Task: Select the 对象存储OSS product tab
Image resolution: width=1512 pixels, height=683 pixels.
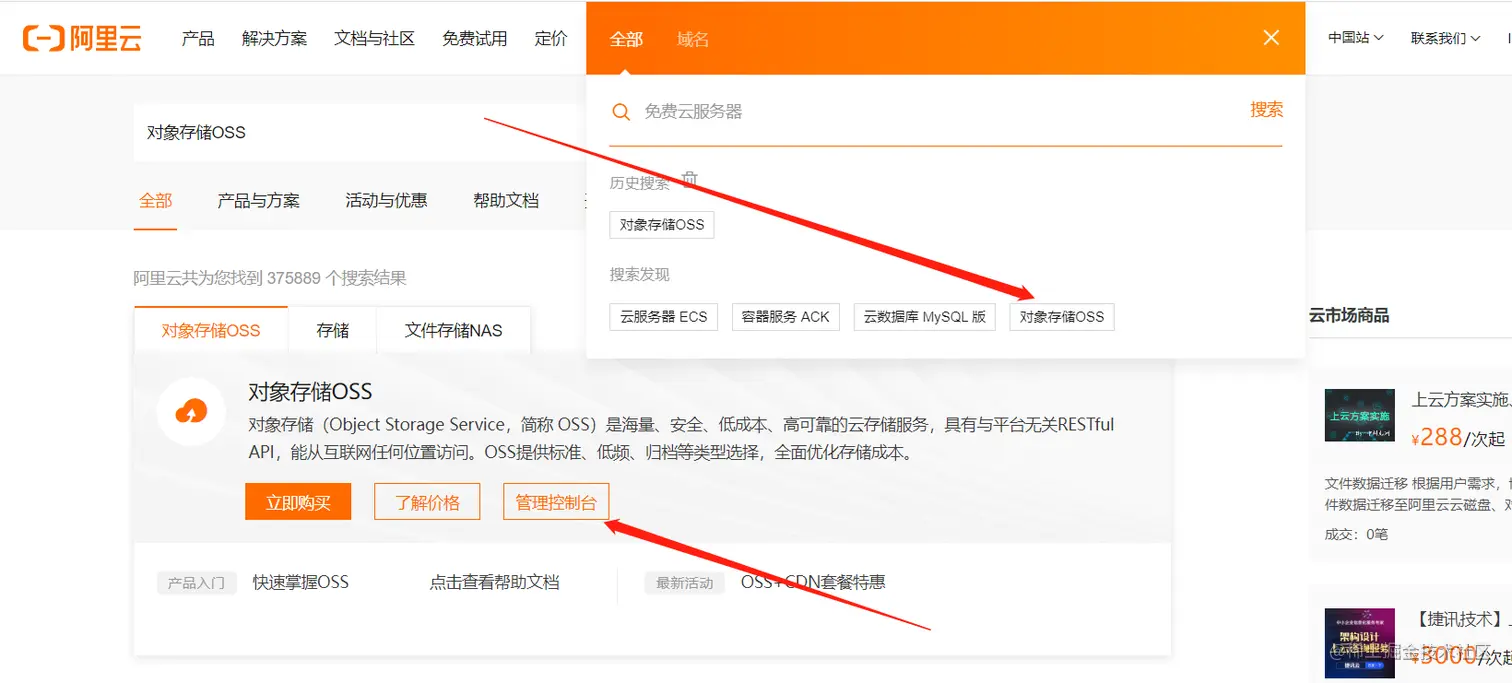Action: point(211,330)
